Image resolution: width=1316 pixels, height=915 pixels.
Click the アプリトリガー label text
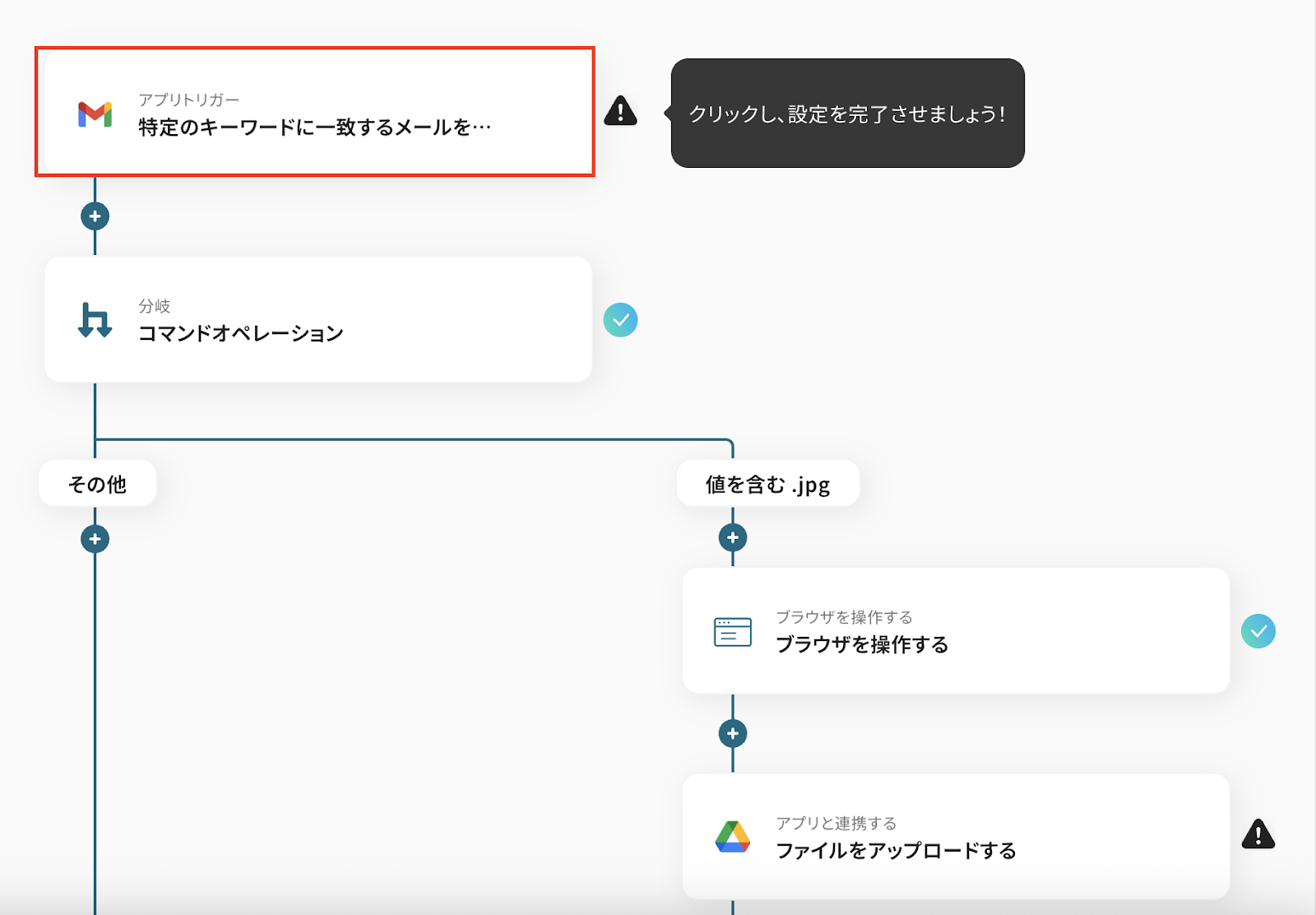point(188,100)
